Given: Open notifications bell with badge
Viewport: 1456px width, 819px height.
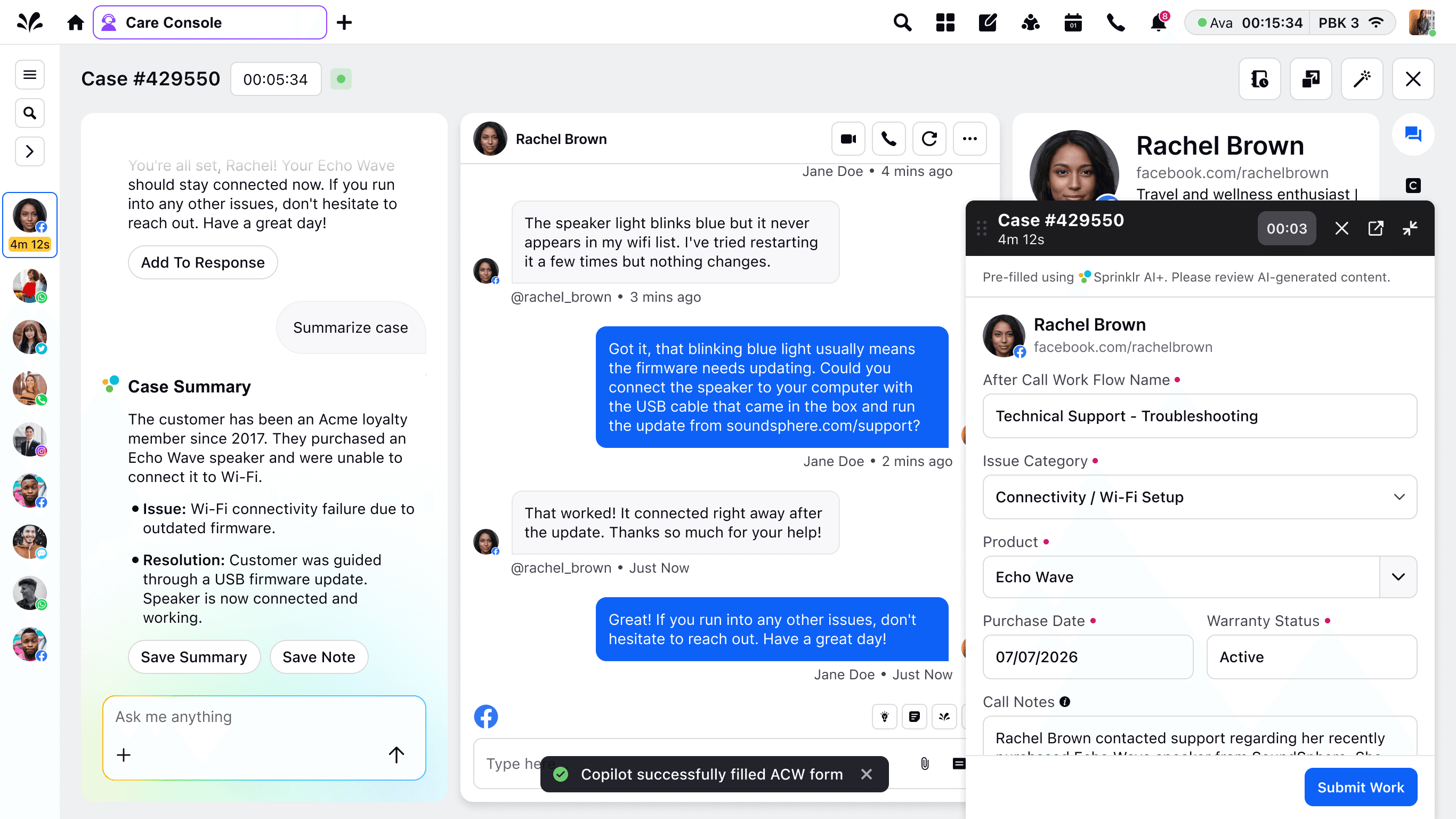Looking at the screenshot, I should [x=1159, y=22].
